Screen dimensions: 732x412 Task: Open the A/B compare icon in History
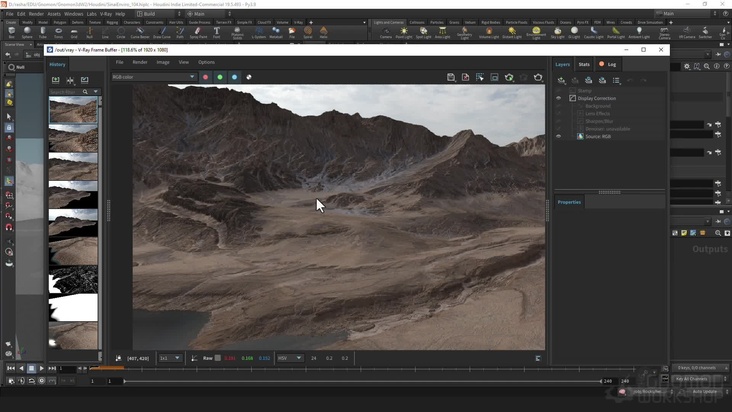[70, 80]
